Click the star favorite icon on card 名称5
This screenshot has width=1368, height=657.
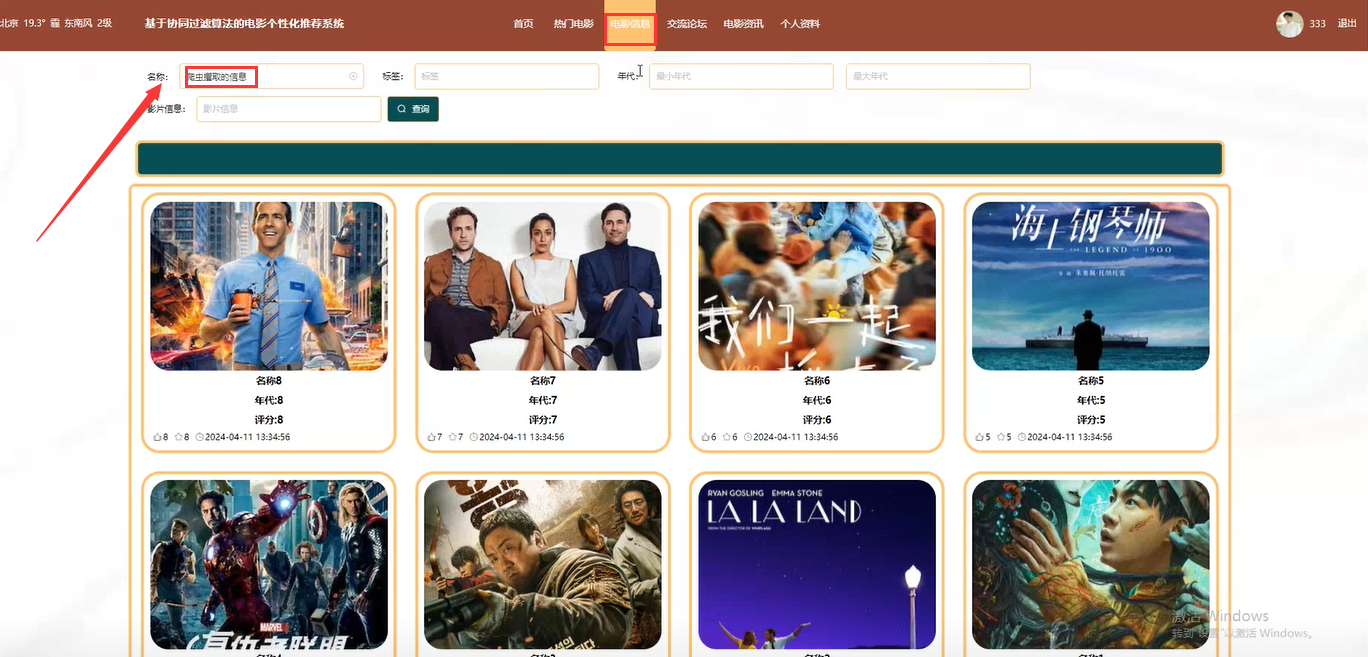click(1000, 437)
